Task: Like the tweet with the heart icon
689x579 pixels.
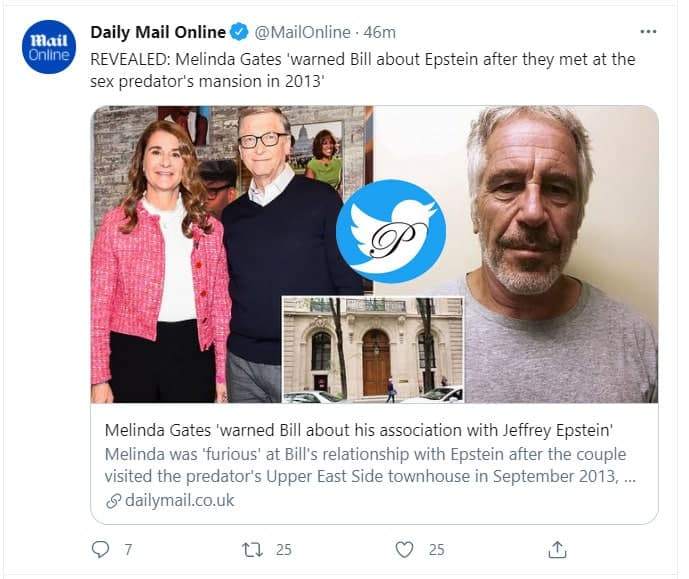Action: (x=404, y=550)
